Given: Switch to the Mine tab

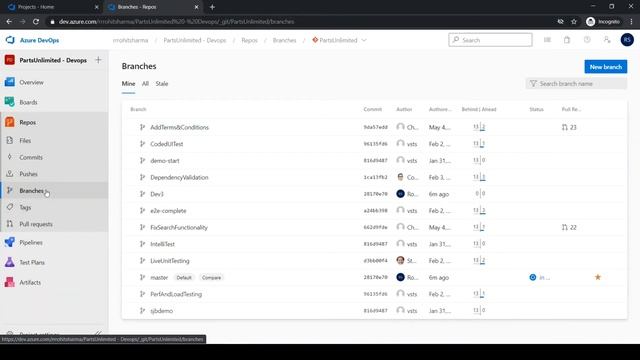Looking at the screenshot, I should click(128, 84).
